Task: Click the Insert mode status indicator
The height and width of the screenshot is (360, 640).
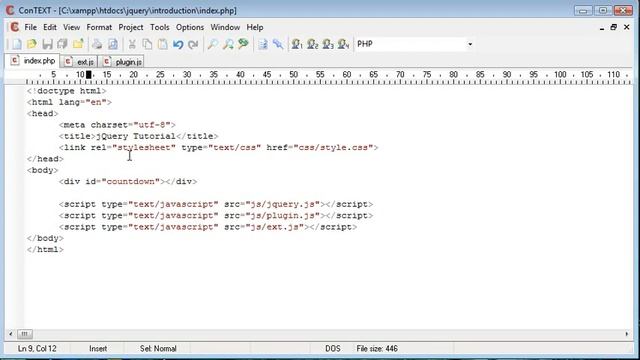Action: (x=98, y=349)
